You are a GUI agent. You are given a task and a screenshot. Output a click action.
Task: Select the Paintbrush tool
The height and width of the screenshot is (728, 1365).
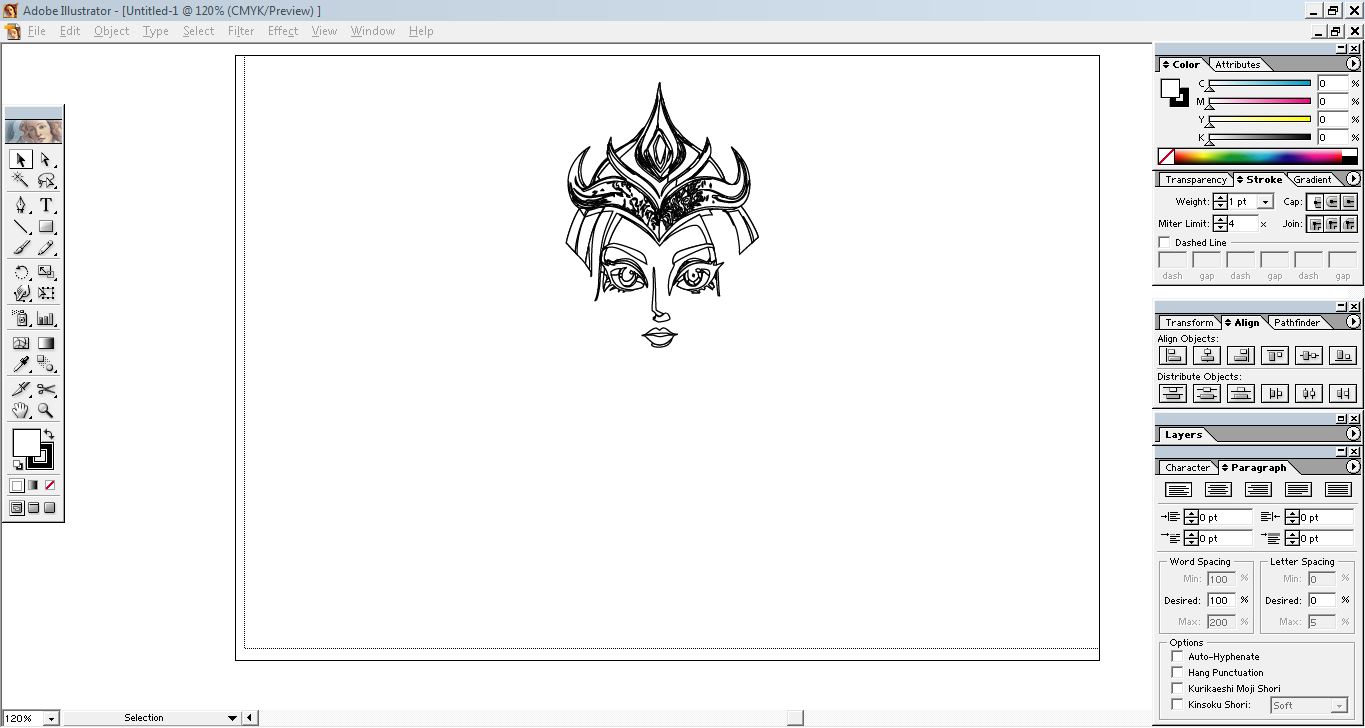point(20,248)
